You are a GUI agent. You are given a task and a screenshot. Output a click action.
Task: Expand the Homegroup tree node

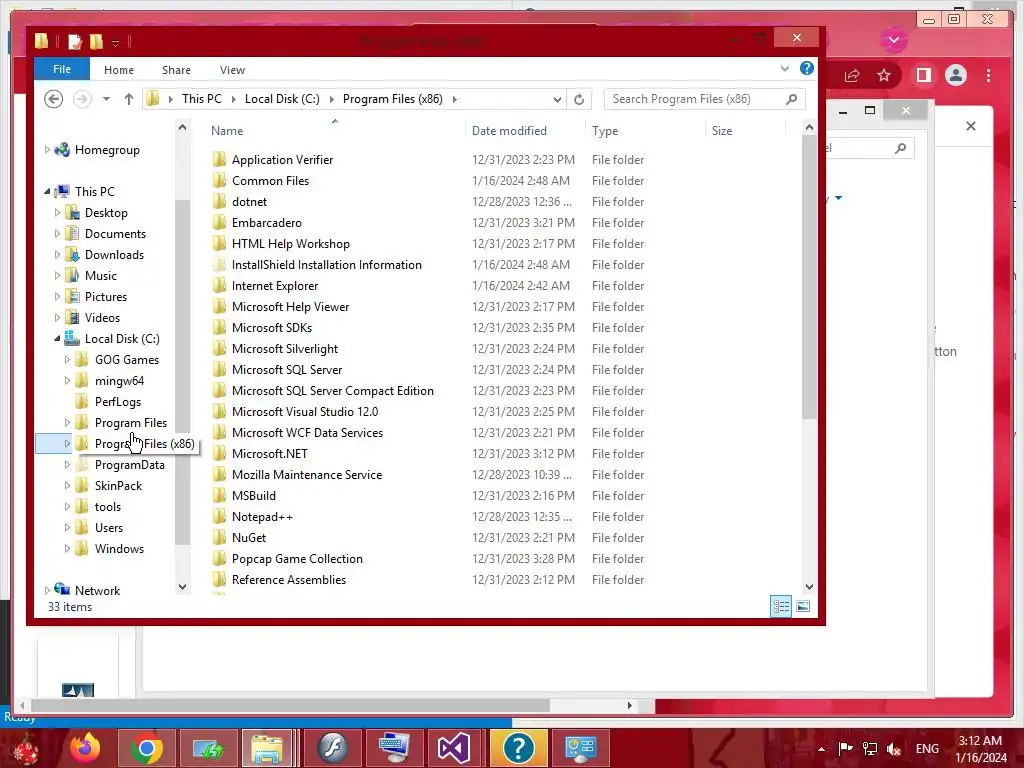[x=47, y=150]
